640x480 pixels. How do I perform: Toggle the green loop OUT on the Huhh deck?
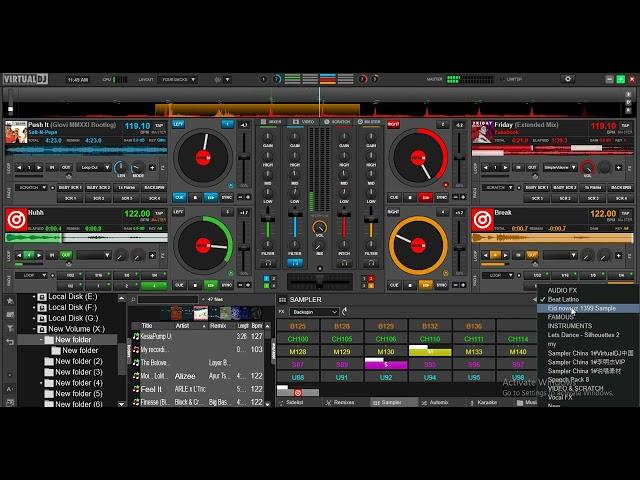pyautogui.click(x=66, y=255)
